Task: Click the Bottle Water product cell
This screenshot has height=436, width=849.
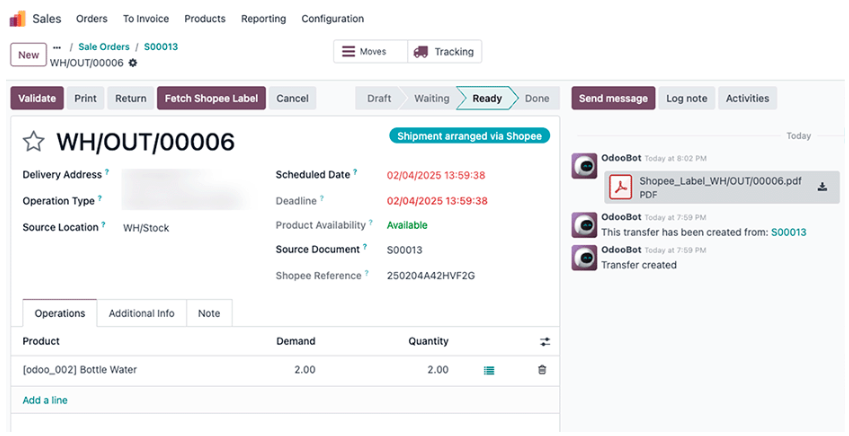Action: tap(80, 370)
